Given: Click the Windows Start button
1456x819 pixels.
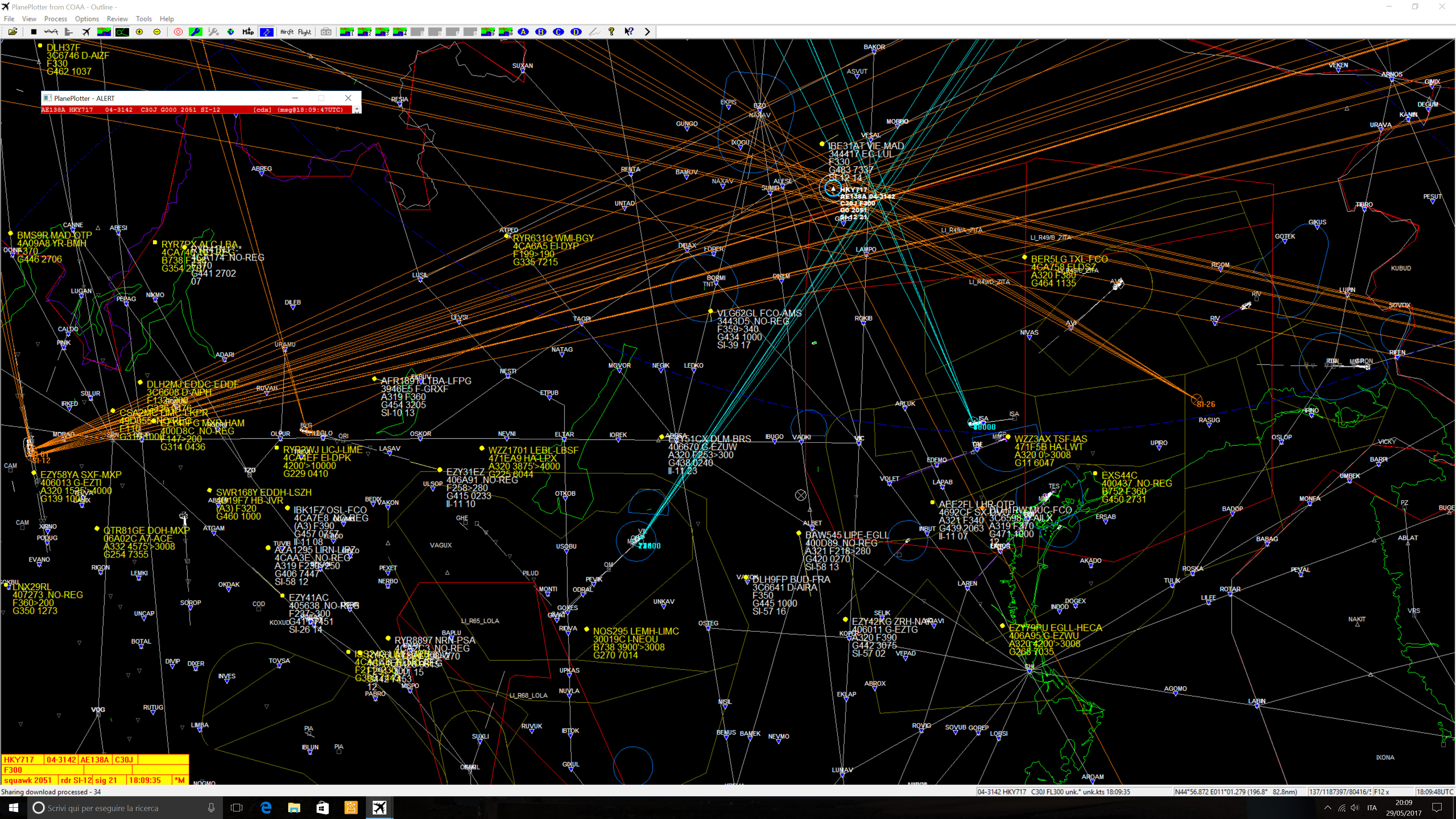Looking at the screenshot, I should 14,808.
